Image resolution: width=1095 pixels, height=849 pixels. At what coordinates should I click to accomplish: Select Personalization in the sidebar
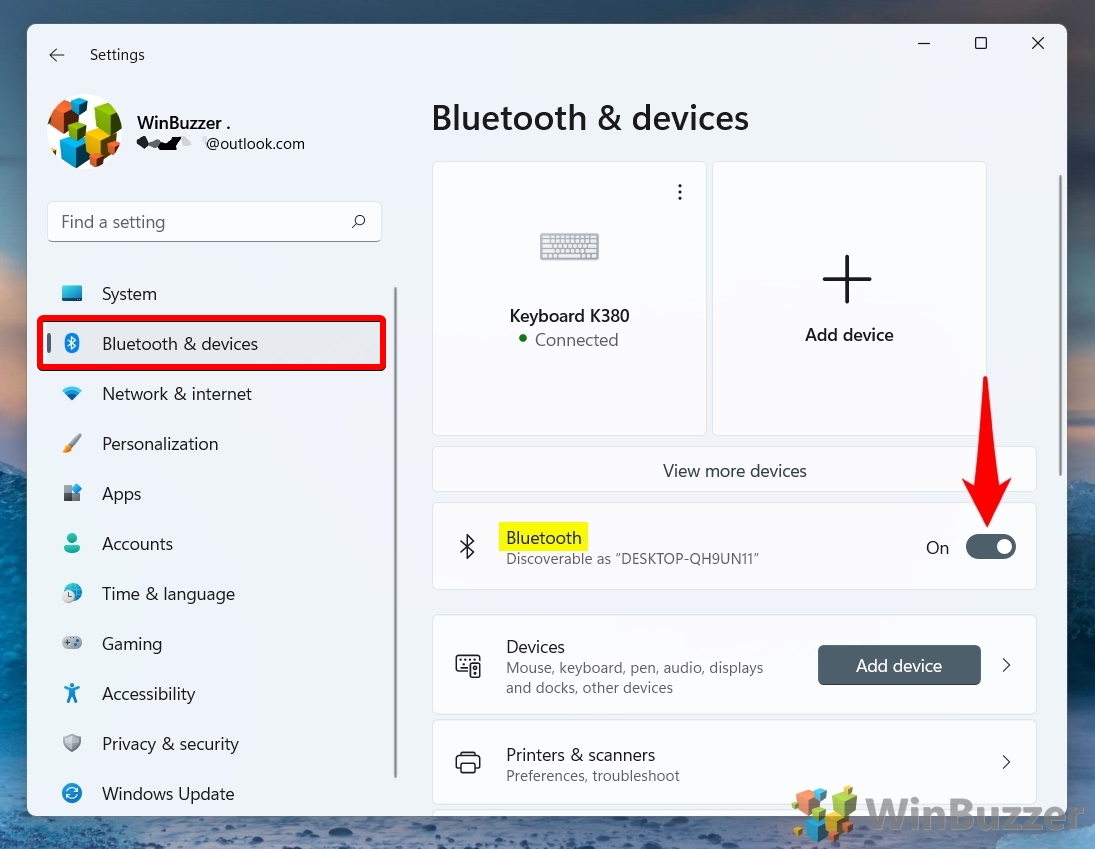tap(160, 444)
